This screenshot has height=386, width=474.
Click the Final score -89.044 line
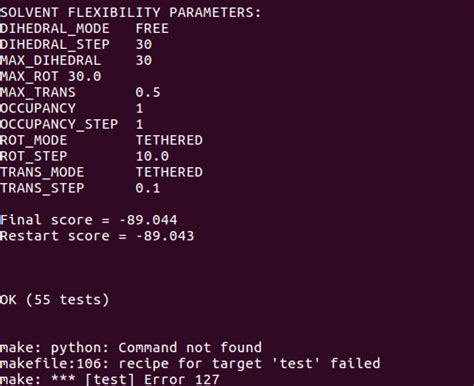89,220
